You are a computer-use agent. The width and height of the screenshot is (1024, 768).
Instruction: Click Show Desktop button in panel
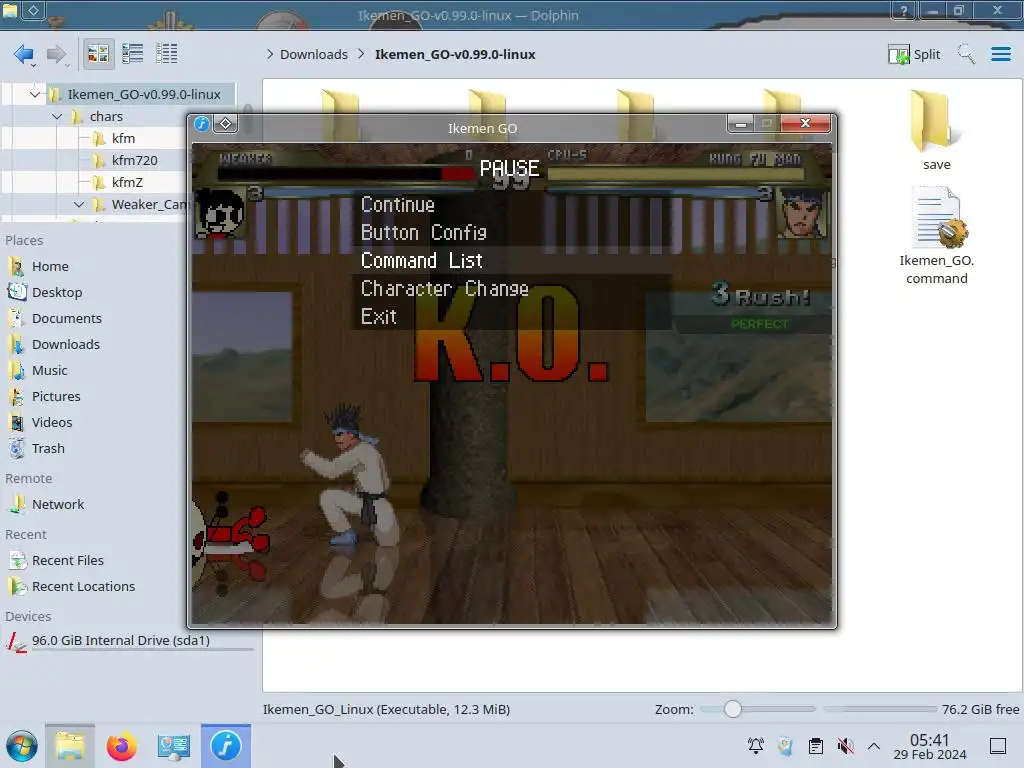point(997,746)
